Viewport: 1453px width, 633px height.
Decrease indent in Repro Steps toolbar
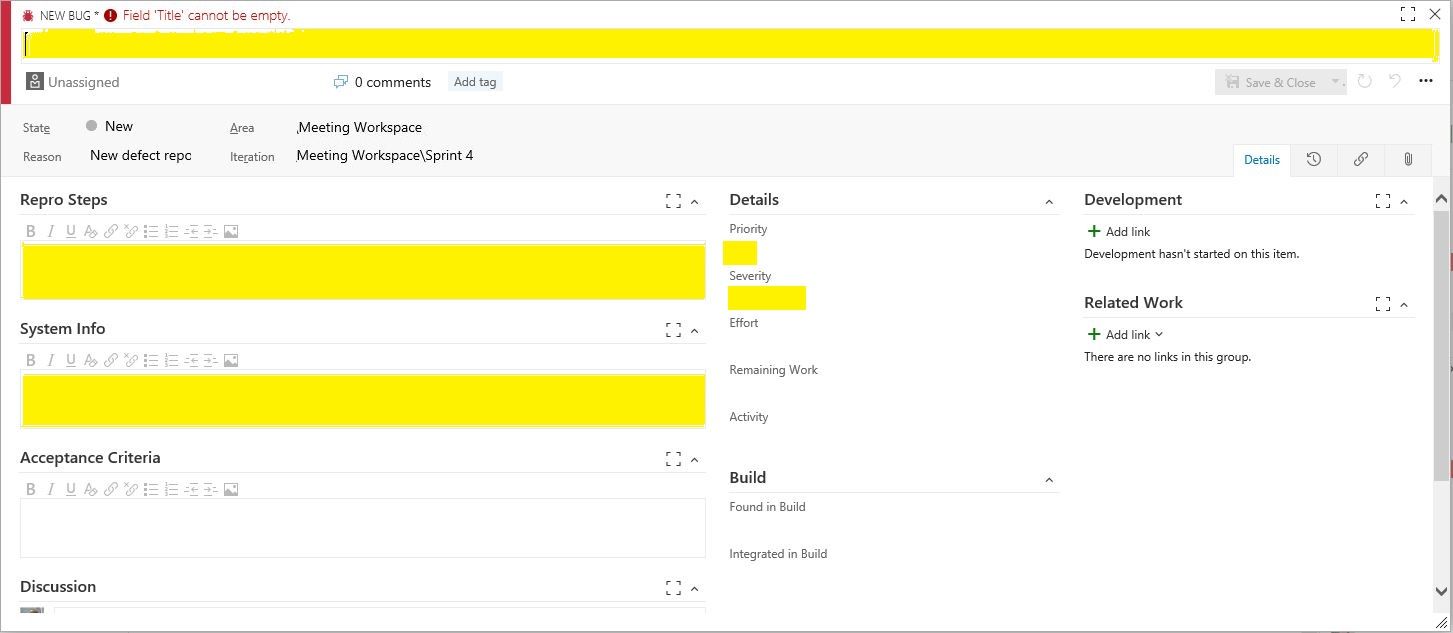click(191, 231)
